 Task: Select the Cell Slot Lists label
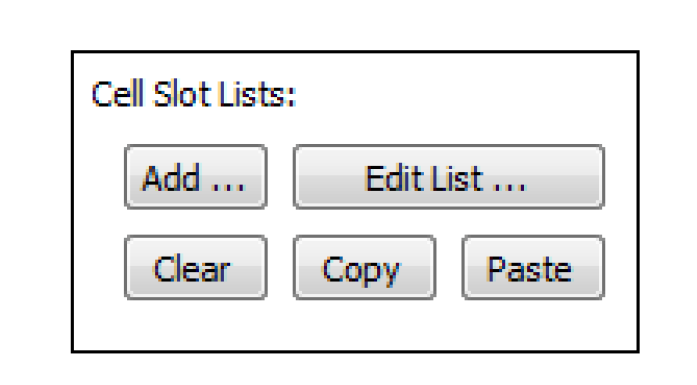coord(194,94)
